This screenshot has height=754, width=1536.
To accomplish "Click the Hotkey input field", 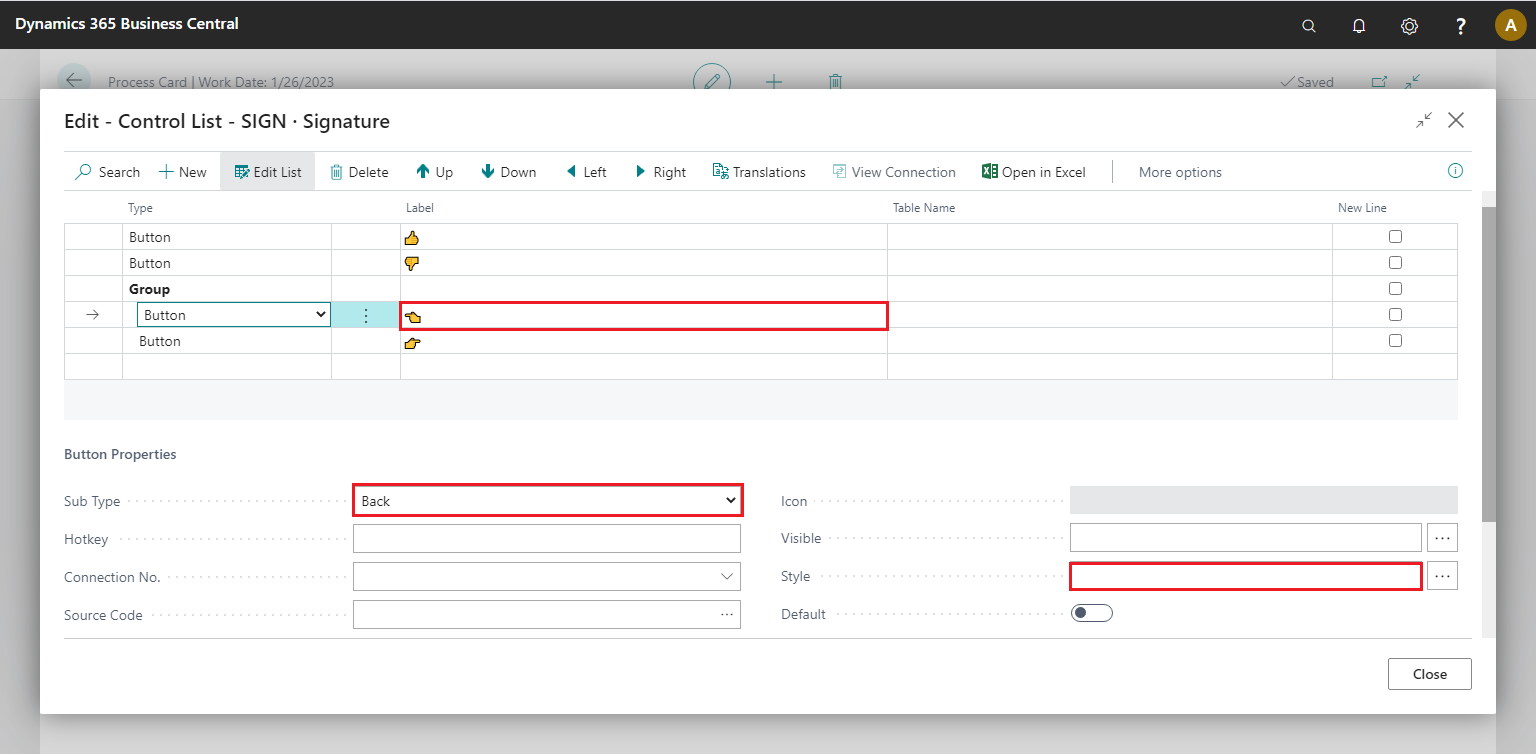I will click(x=547, y=539).
